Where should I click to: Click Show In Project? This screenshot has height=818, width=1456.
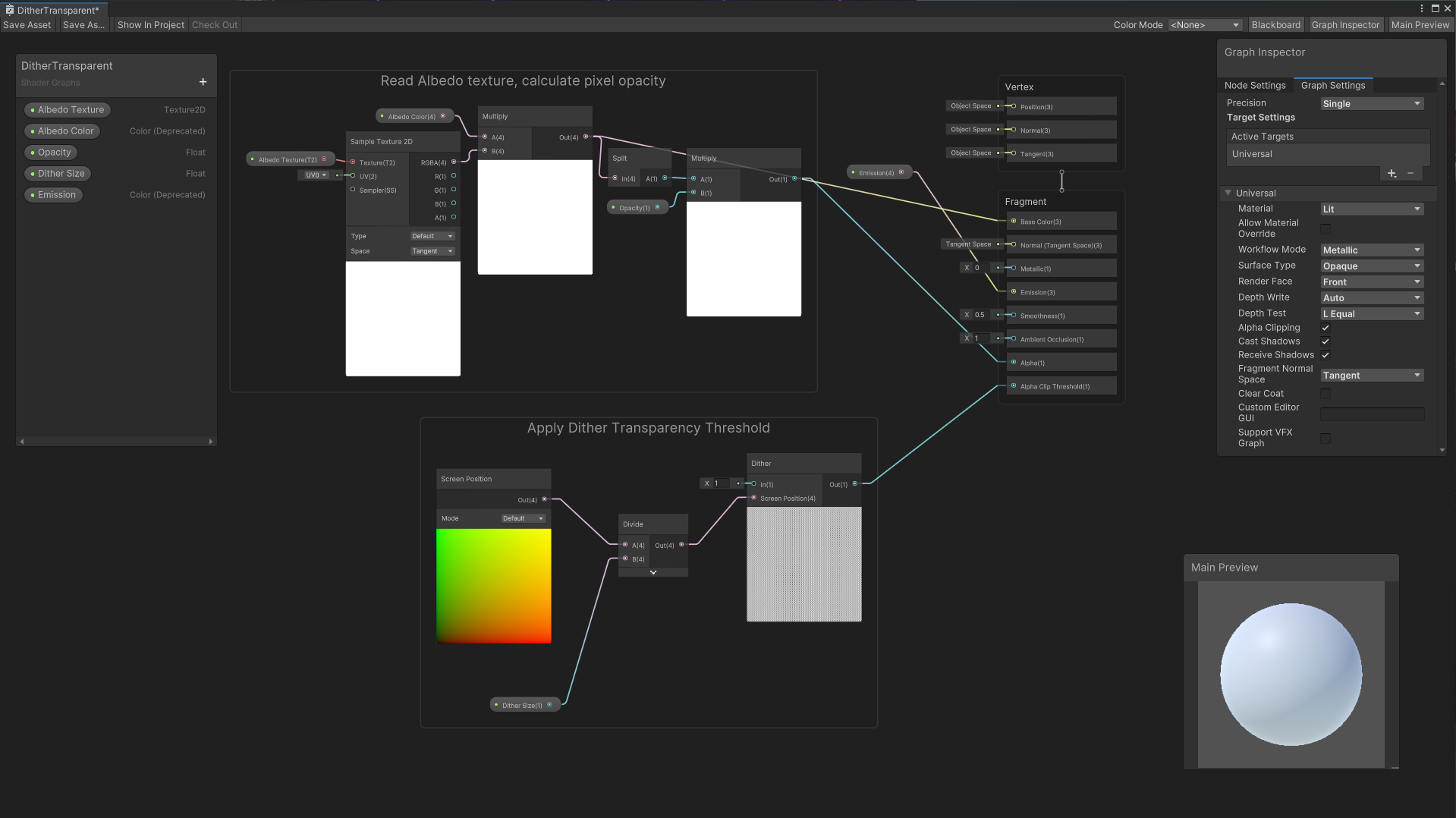tap(150, 24)
